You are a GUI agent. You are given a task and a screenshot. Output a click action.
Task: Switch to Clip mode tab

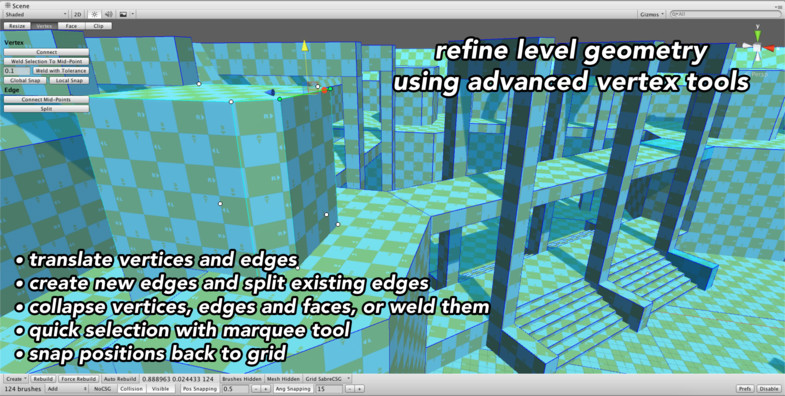click(99, 26)
